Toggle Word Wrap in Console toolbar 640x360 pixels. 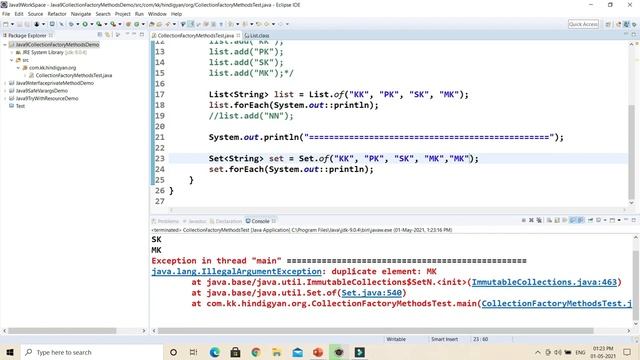(565, 220)
